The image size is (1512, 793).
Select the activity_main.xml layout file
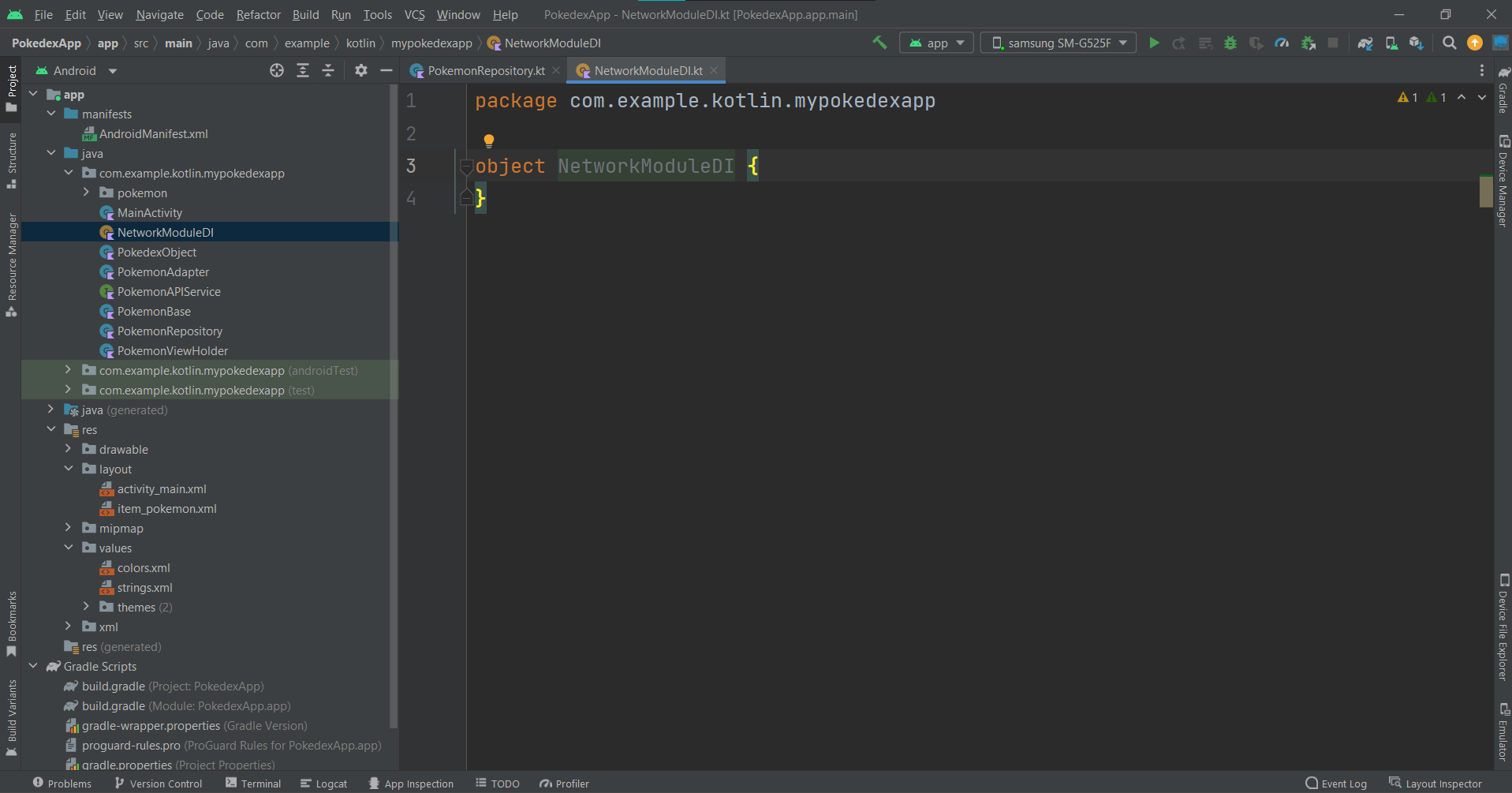coord(162,489)
